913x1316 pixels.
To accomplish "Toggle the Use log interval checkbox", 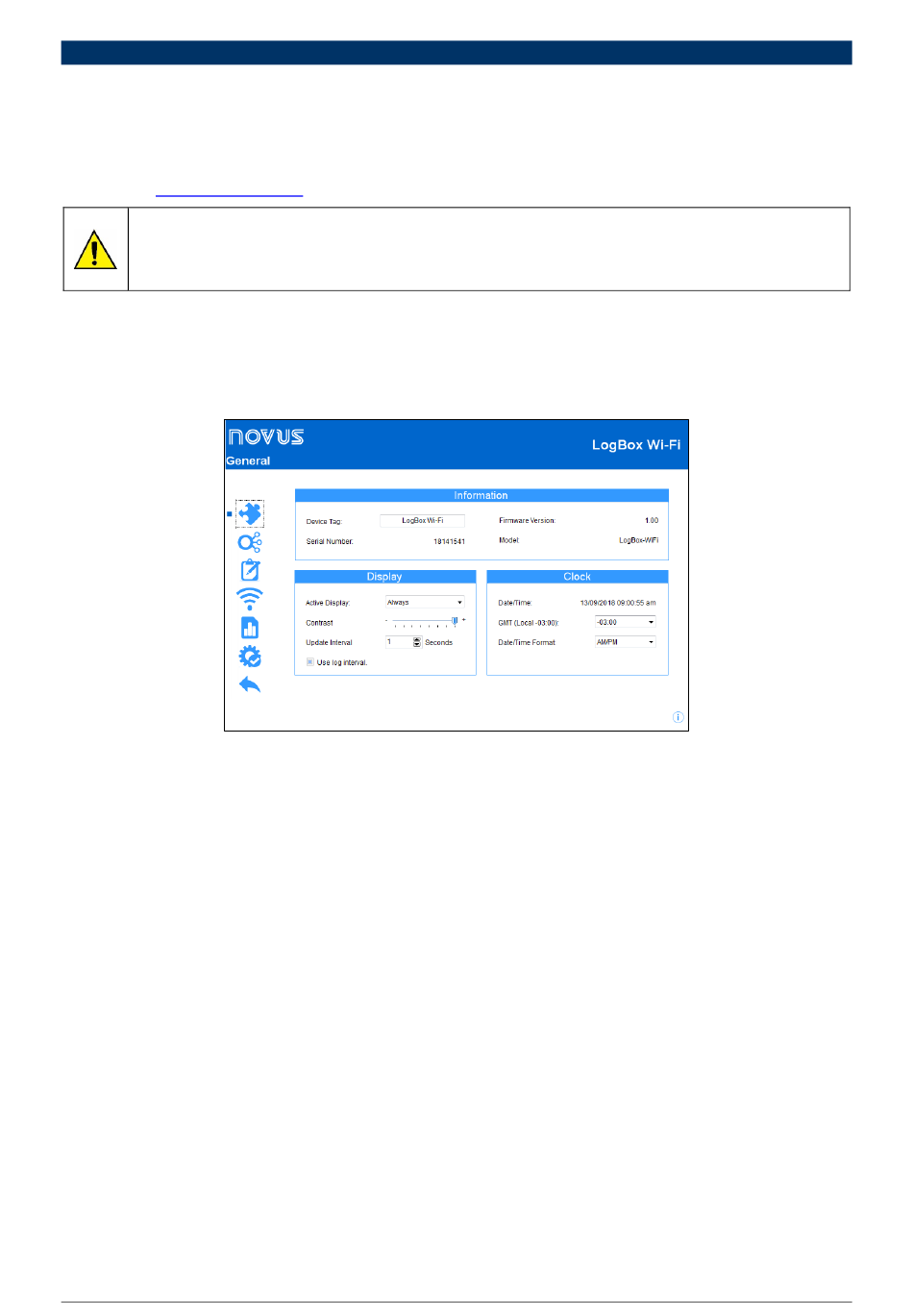I will (x=310, y=662).
